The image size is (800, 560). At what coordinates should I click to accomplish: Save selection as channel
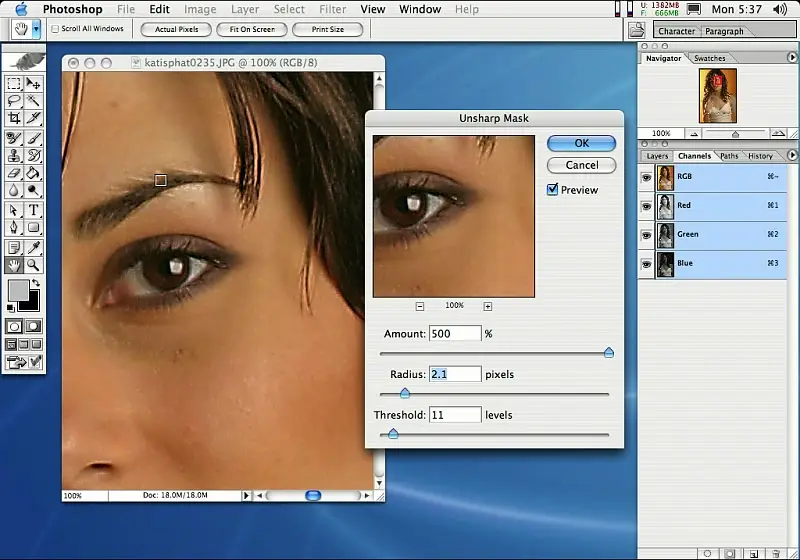click(730, 554)
